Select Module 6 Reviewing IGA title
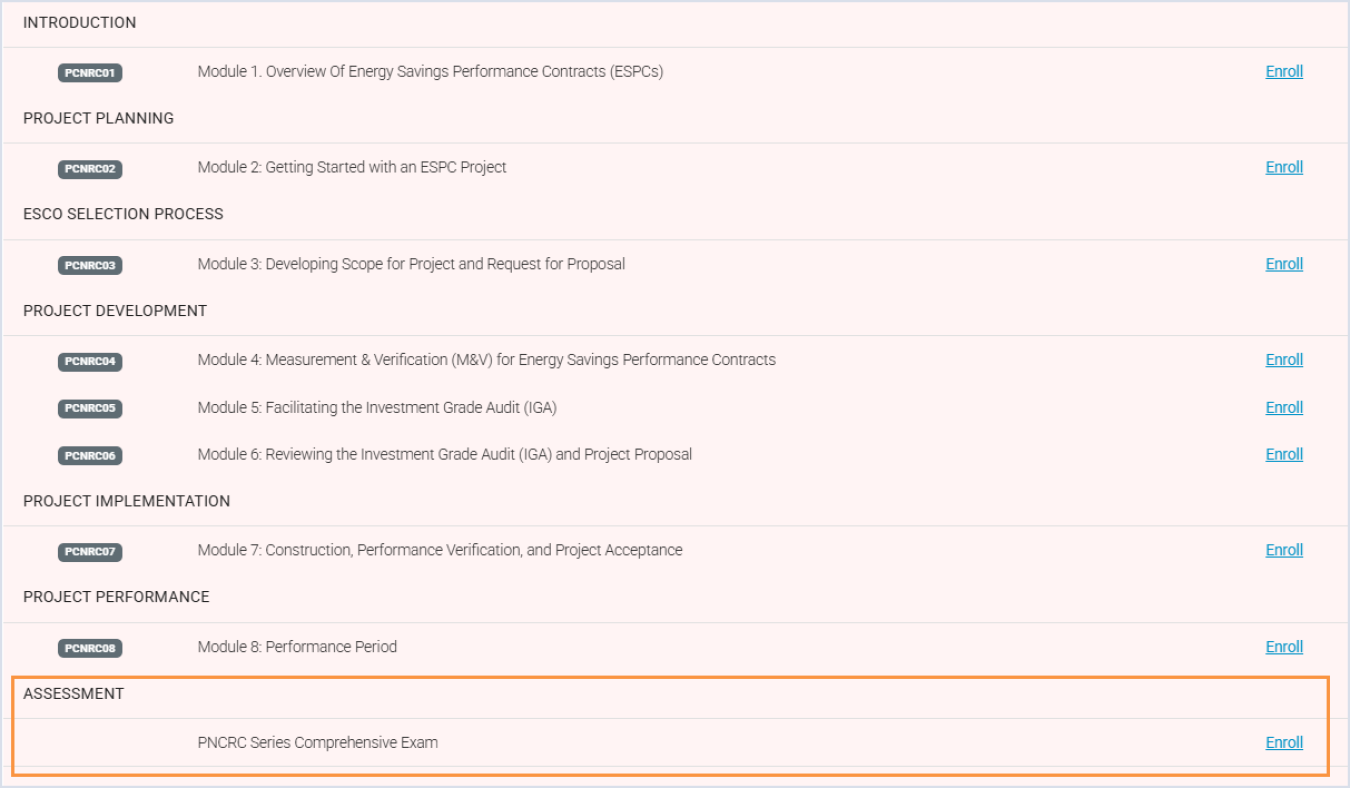 [444, 455]
